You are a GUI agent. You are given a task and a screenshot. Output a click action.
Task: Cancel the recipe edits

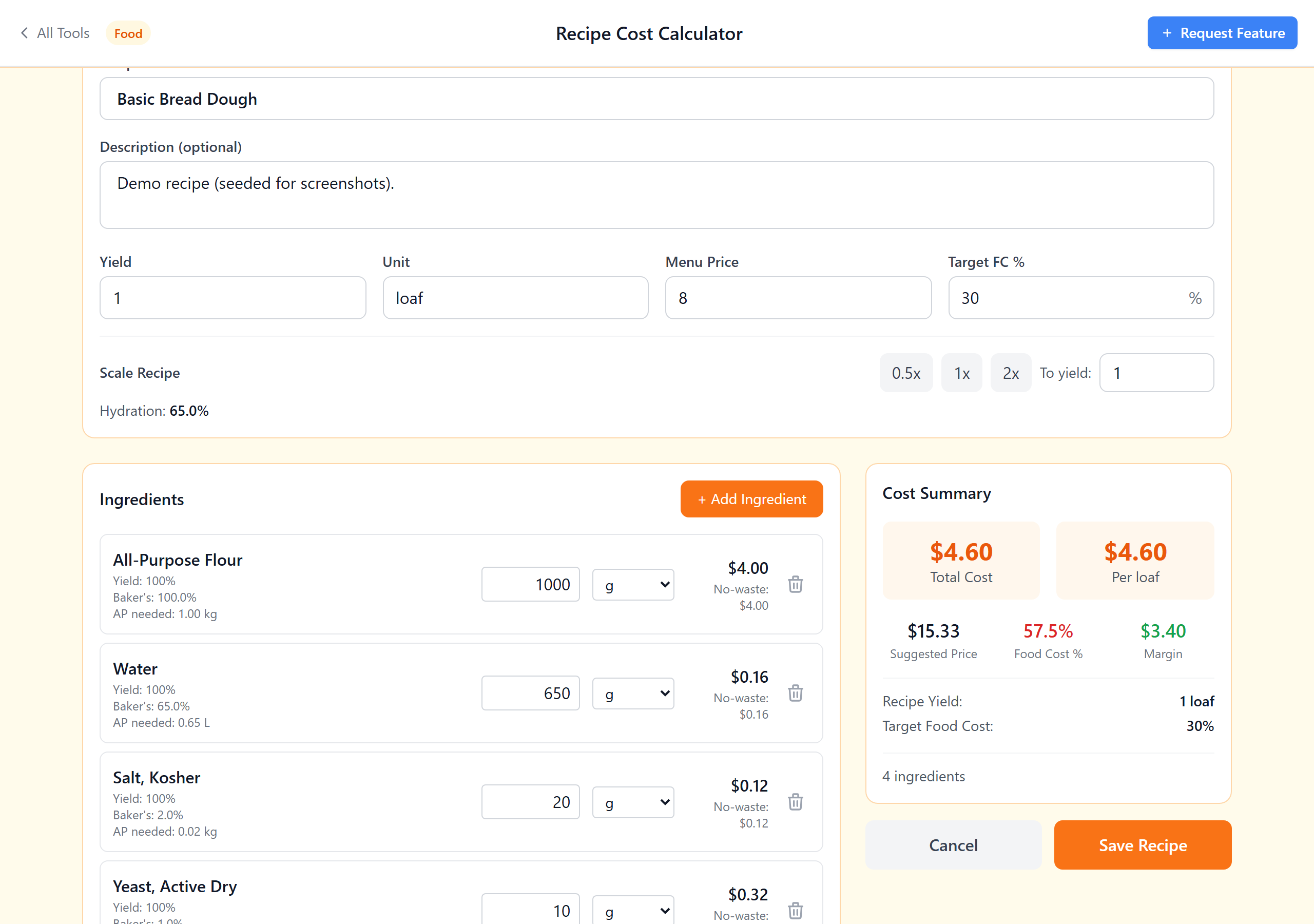coord(953,845)
